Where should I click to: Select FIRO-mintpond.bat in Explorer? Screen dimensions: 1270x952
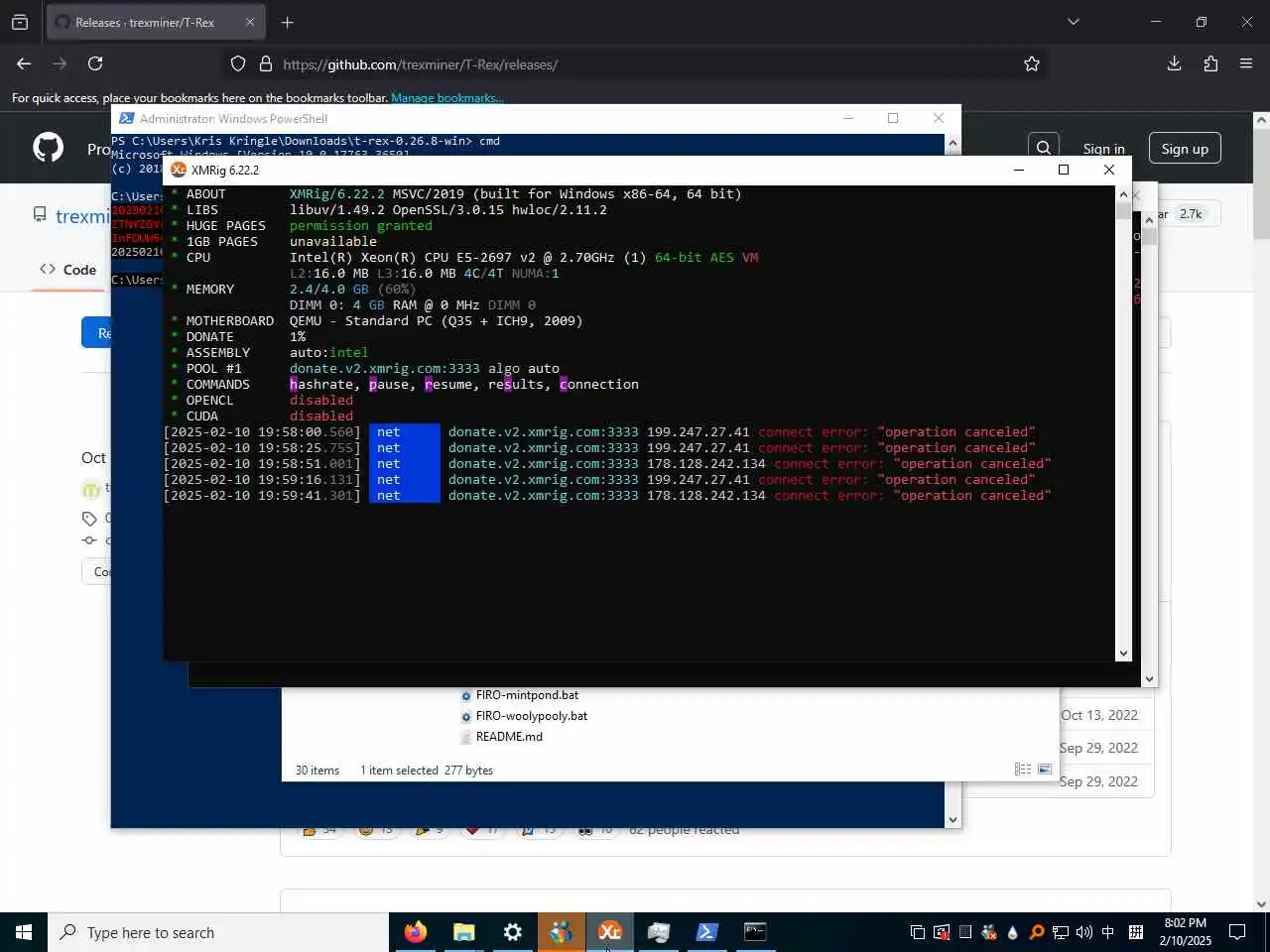tap(527, 695)
